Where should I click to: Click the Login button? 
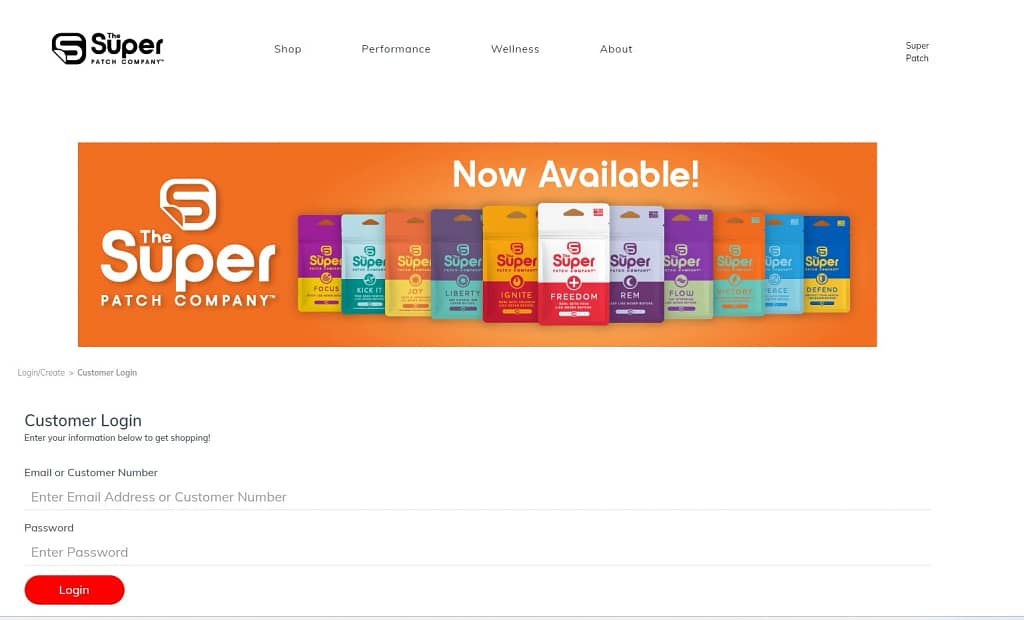tap(74, 590)
